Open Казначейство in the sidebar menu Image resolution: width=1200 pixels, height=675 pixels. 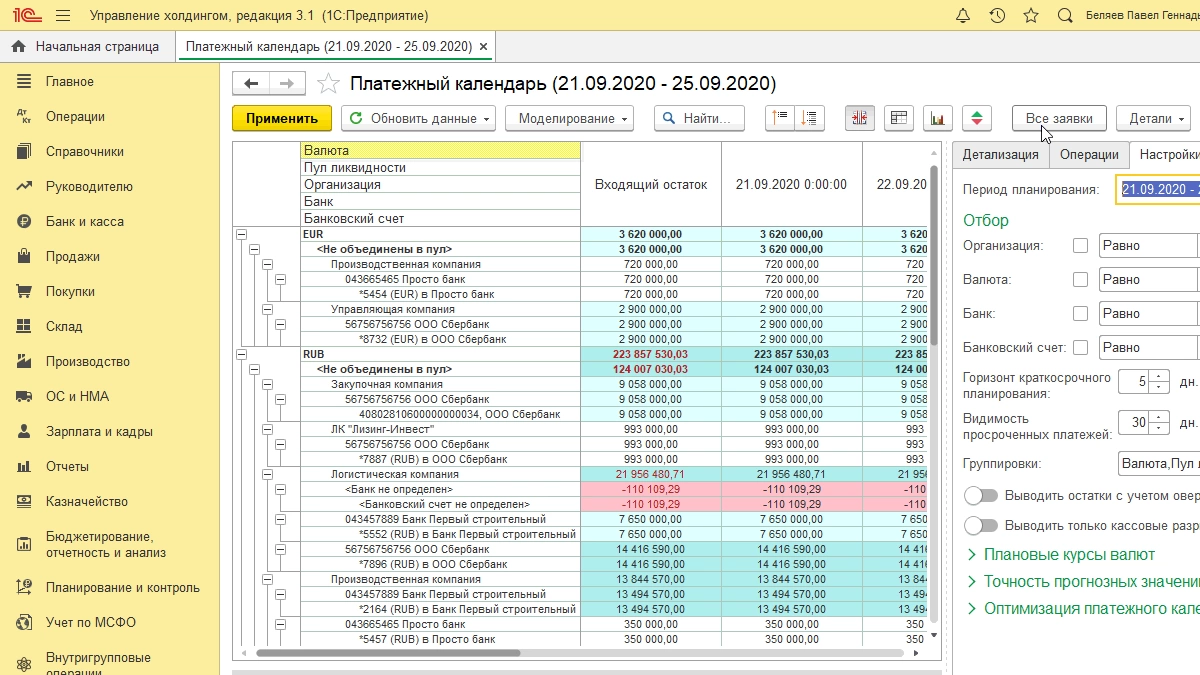click(86, 502)
